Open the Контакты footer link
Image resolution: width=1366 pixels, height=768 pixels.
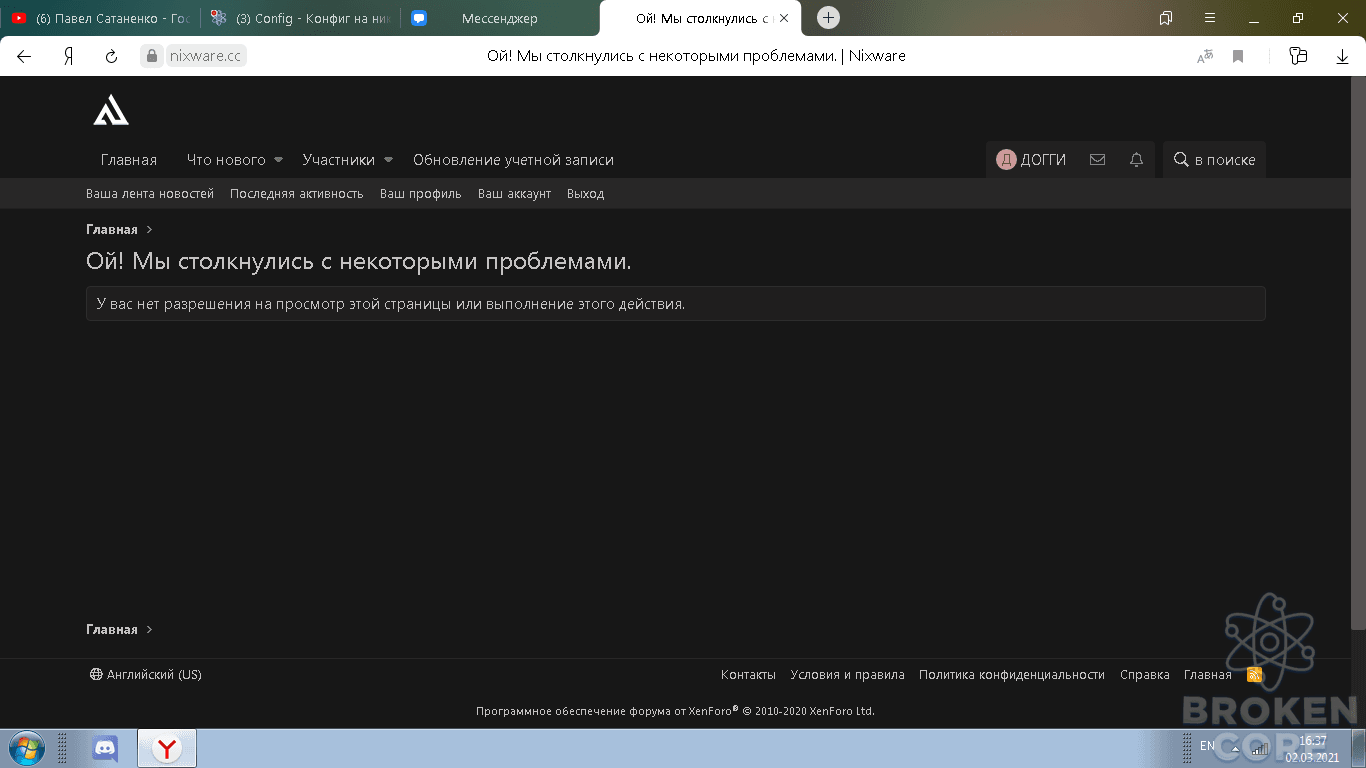pyautogui.click(x=748, y=675)
